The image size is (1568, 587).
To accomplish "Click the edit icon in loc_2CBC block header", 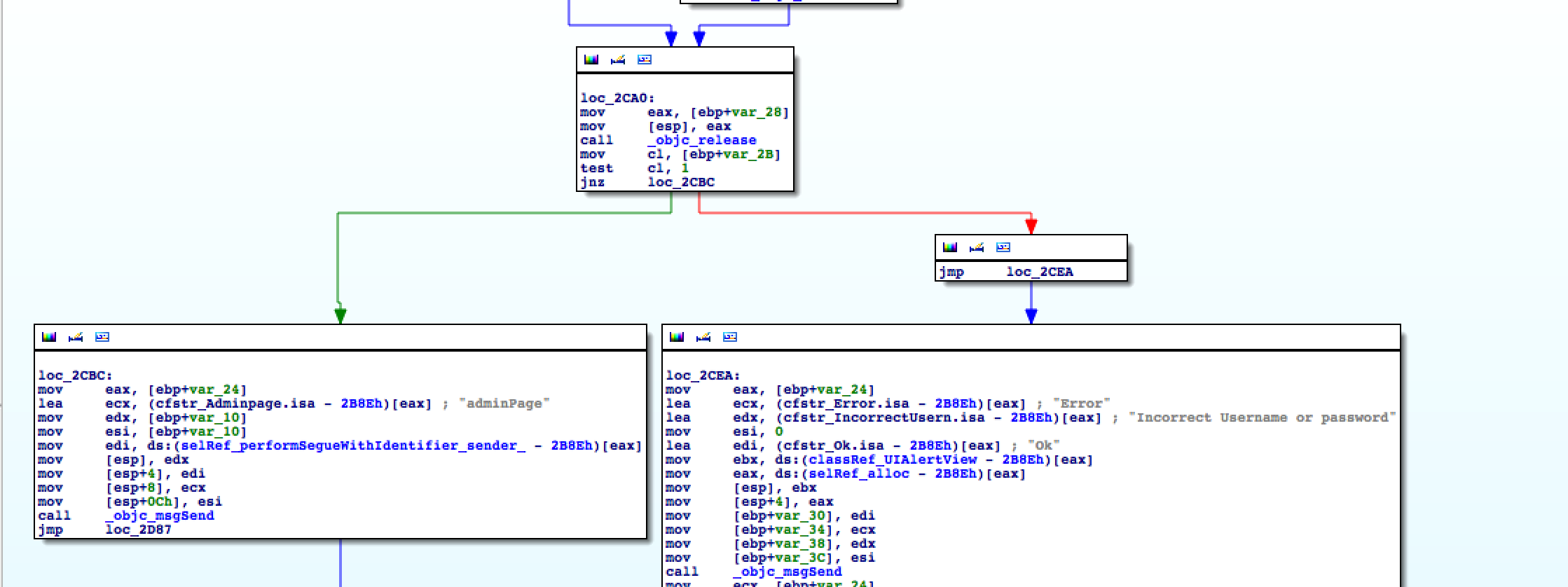I will click(x=76, y=337).
